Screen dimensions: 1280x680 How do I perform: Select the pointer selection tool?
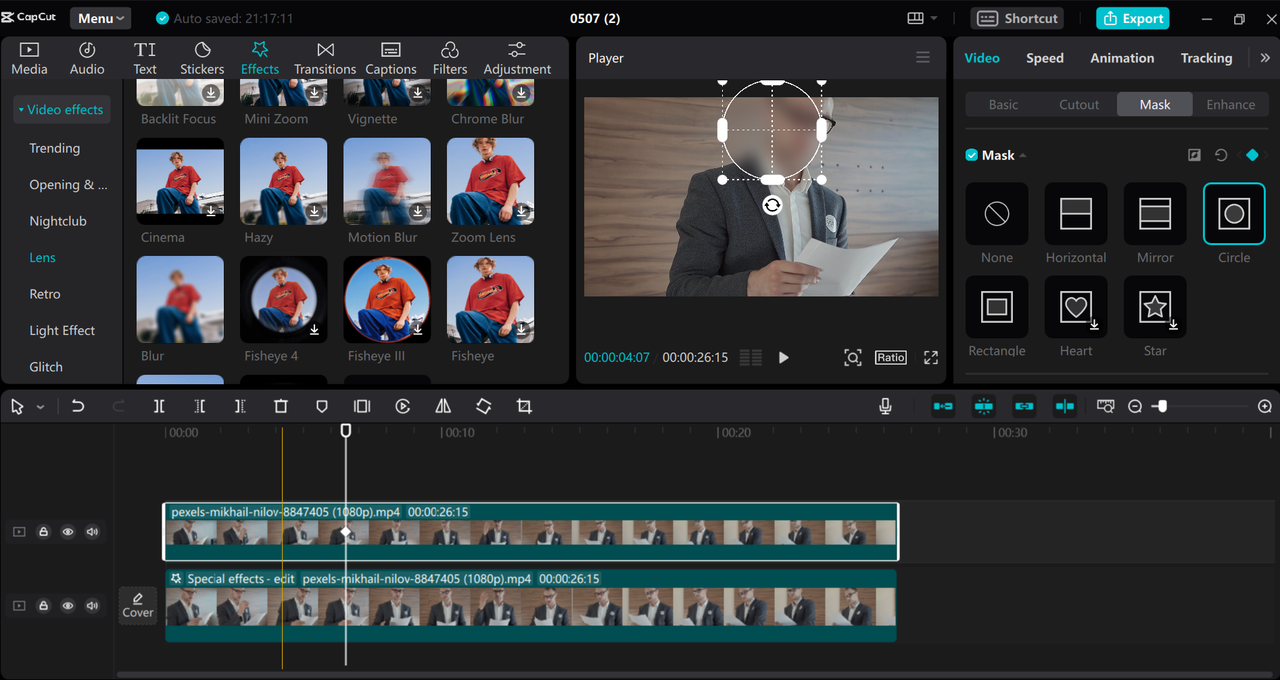17,406
